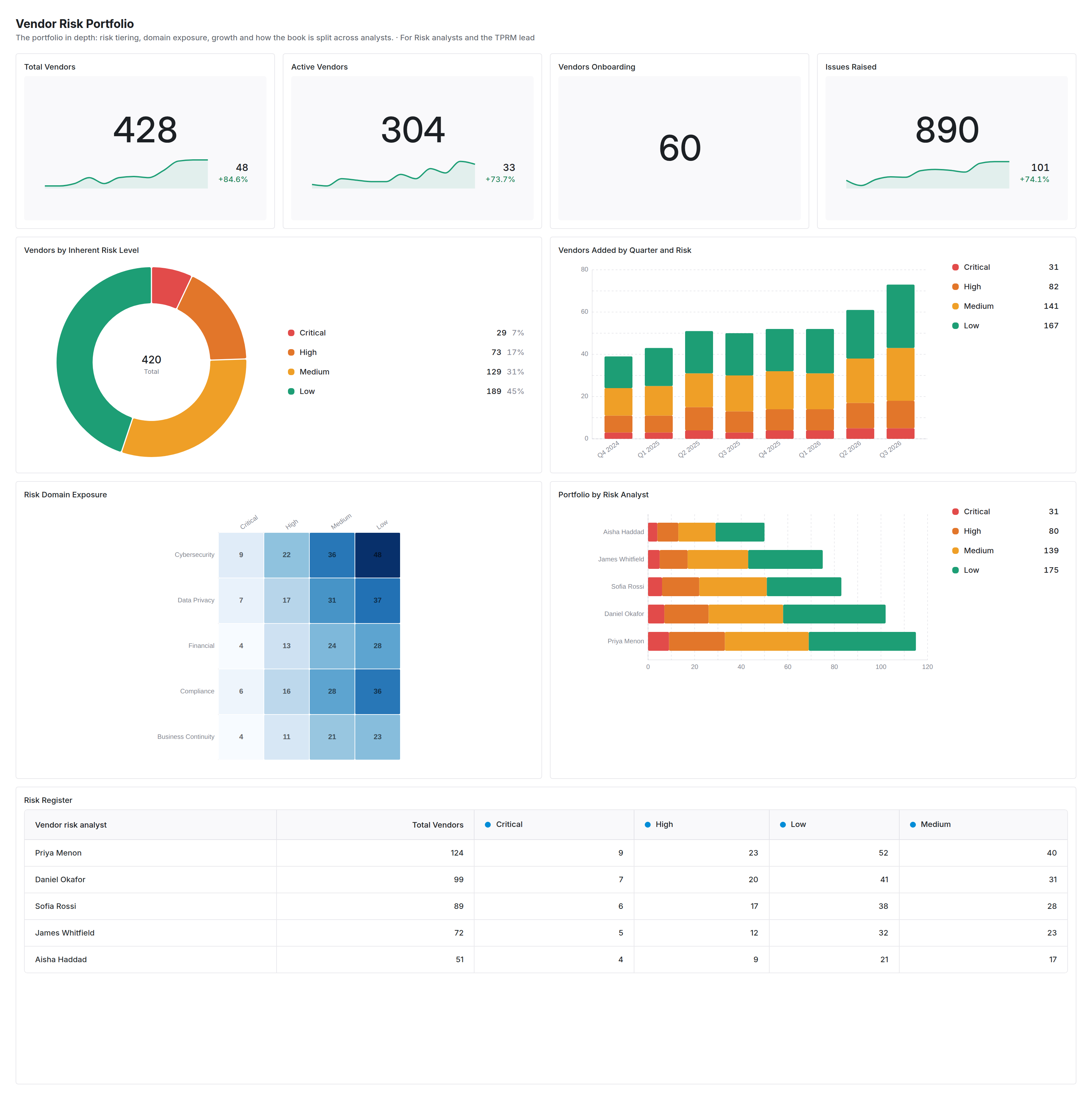This screenshot has width=1092, height=1100.
Task: Click the High legend entry in Portfolio by Risk Analyst
Action: point(1005,531)
